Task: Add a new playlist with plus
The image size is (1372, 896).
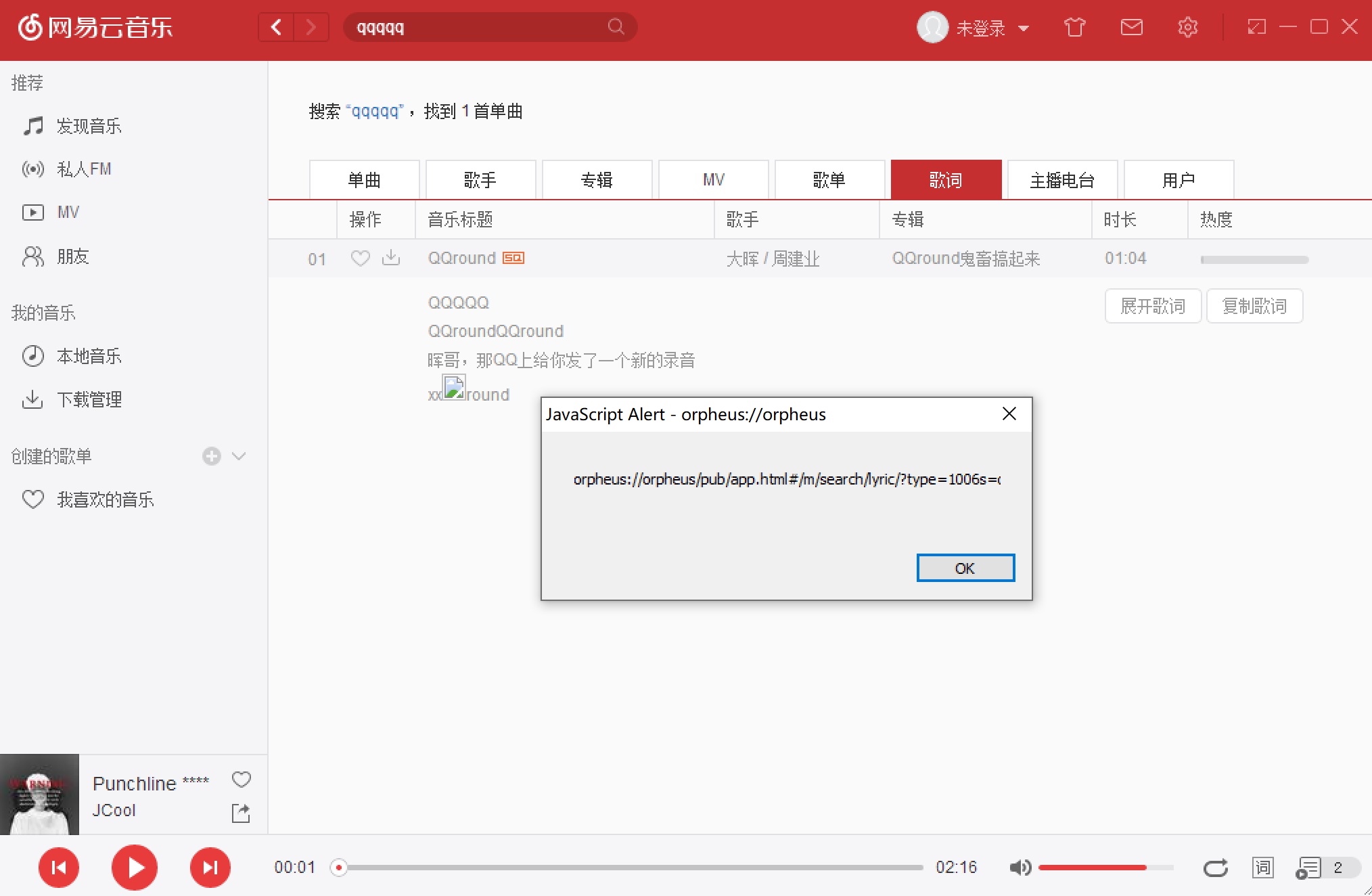Action: click(x=212, y=456)
